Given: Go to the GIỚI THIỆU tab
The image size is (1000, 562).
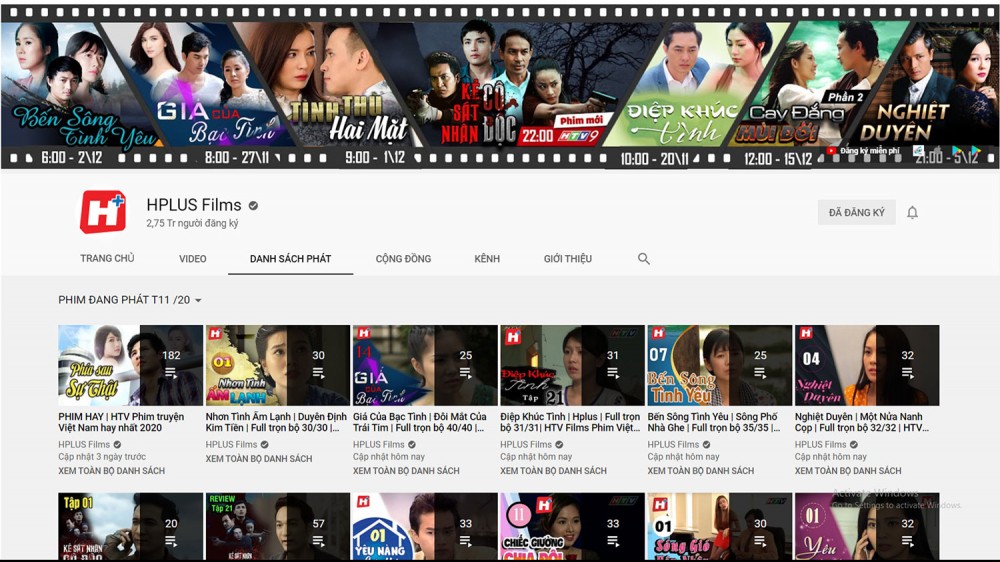Looking at the screenshot, I should click(x=567, y=259).
